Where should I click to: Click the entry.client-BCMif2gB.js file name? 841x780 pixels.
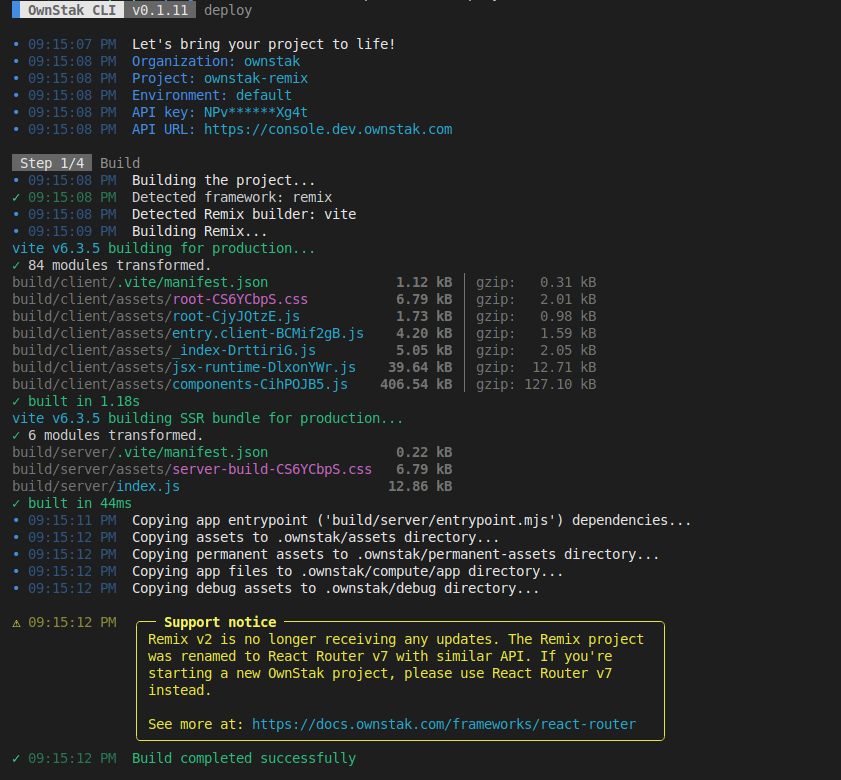pos(268,333)
